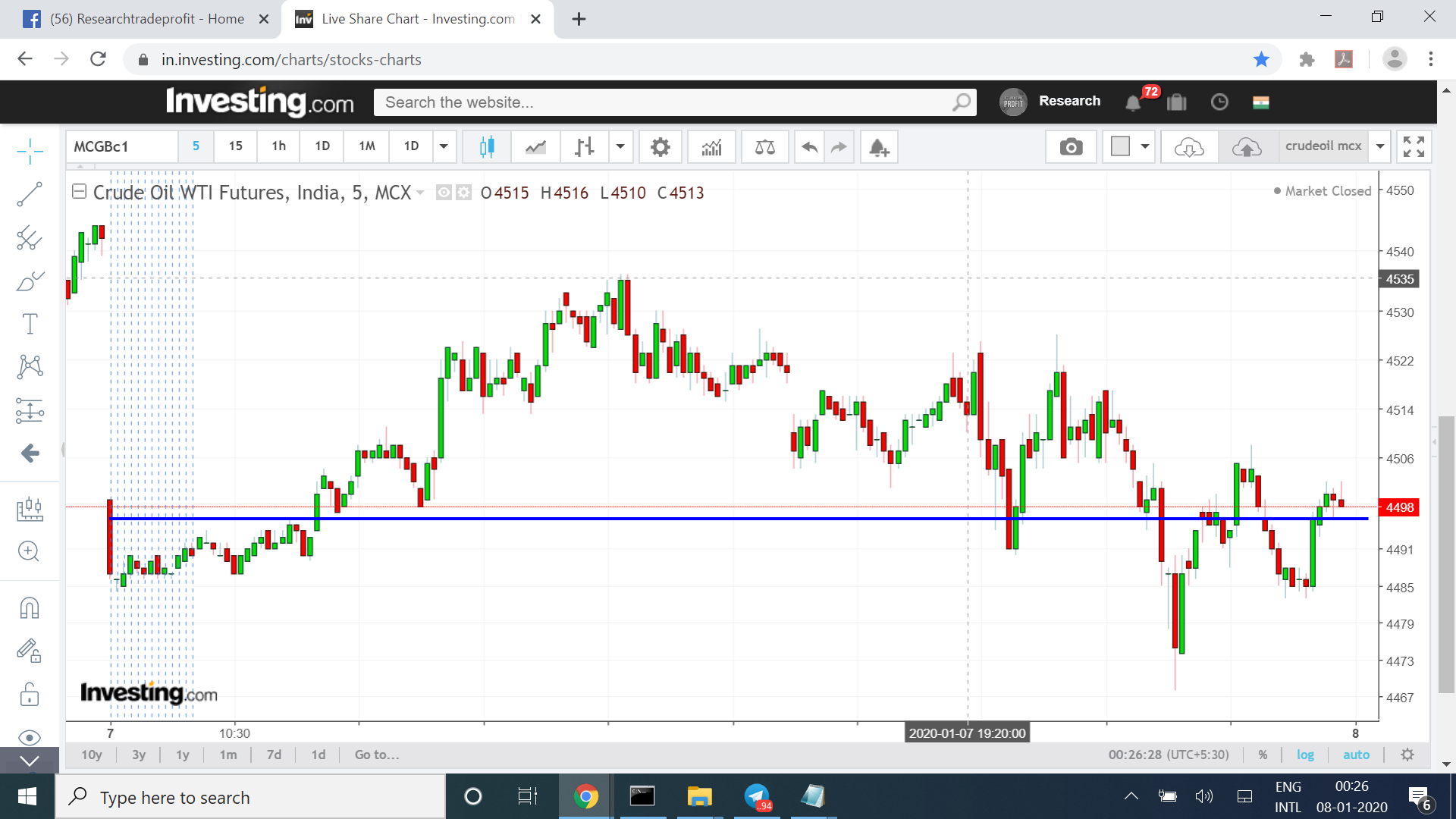The height and width of the screenshot is (819, 1456).
Task: Load chart layout from cloud
Action: (x=1189, y=146)
